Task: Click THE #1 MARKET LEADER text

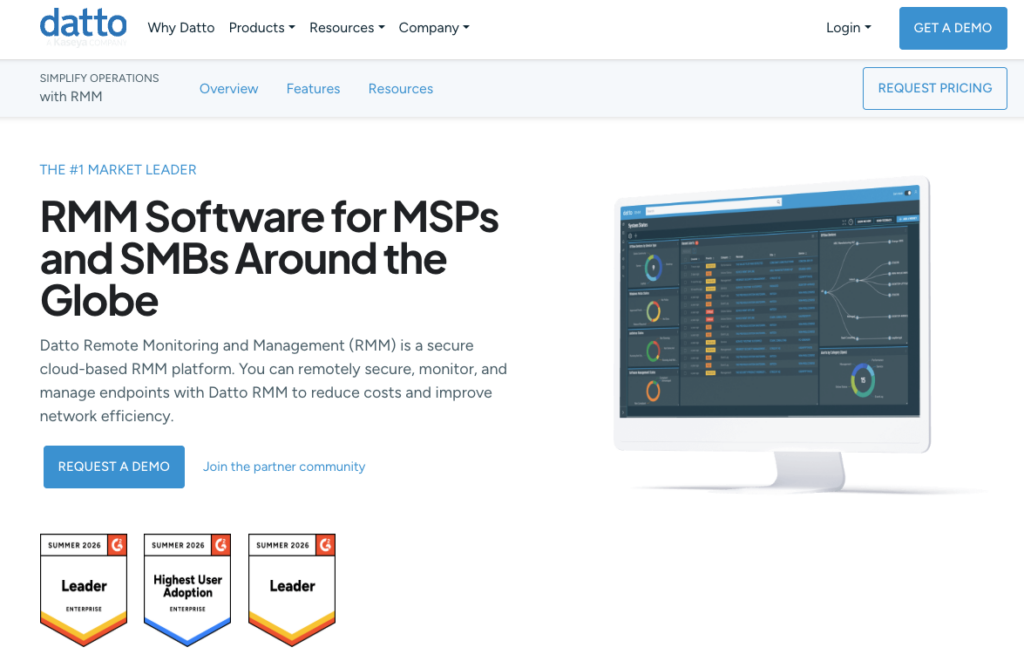Action: 118,170
